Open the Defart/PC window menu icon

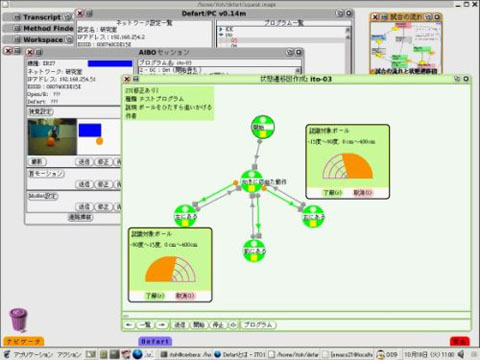coord(89,14)
